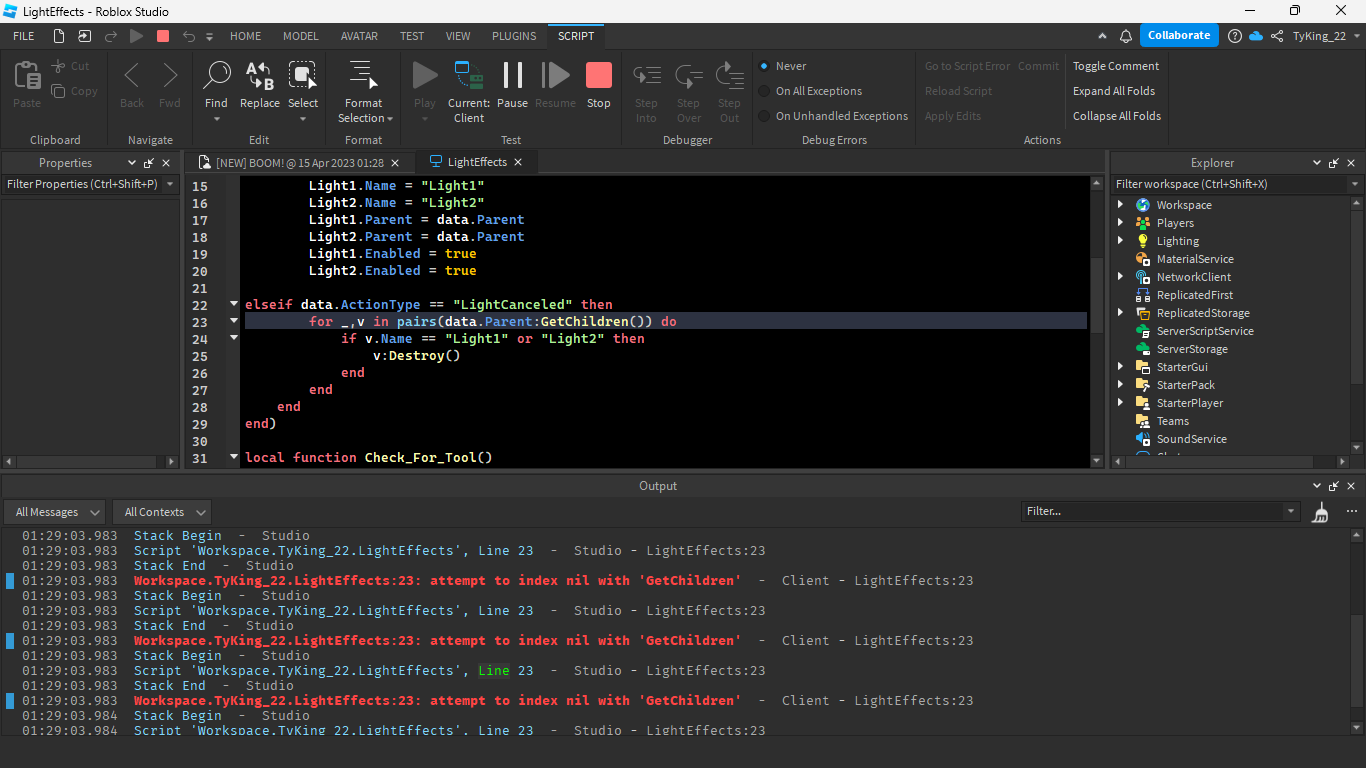
Task: Choose On Unhandled Exceptions option
Action: click(x=765, y=116)
